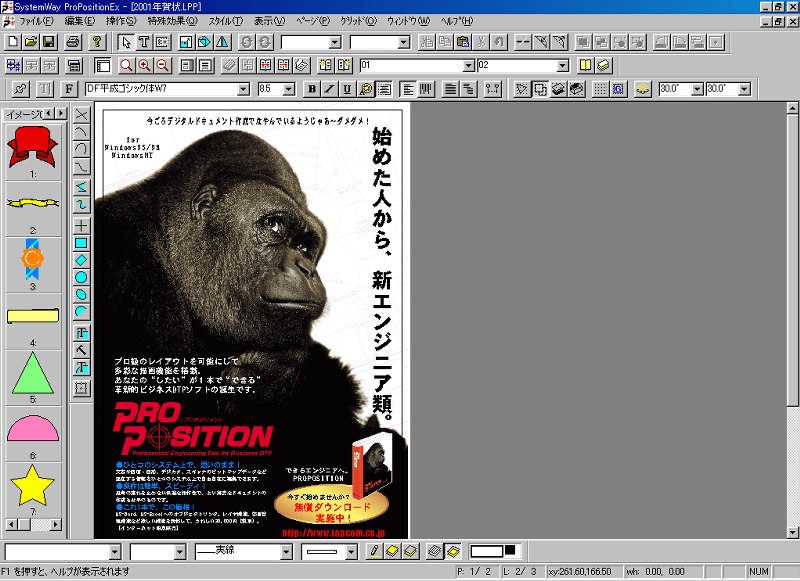Select the arrow pointer tool
Screen dimensions: 800x581
pos(126,42)
